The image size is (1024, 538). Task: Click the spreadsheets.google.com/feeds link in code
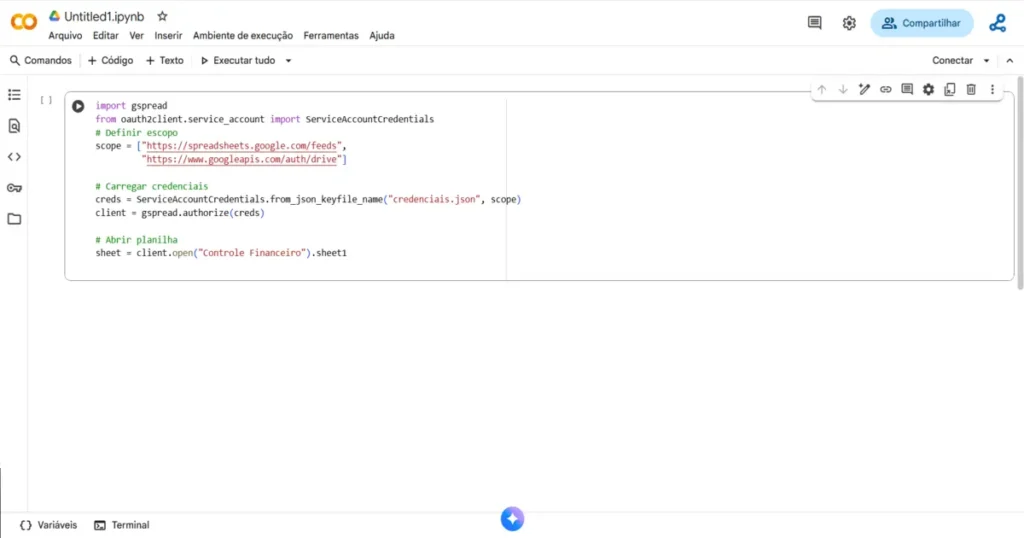click(242, 146)
